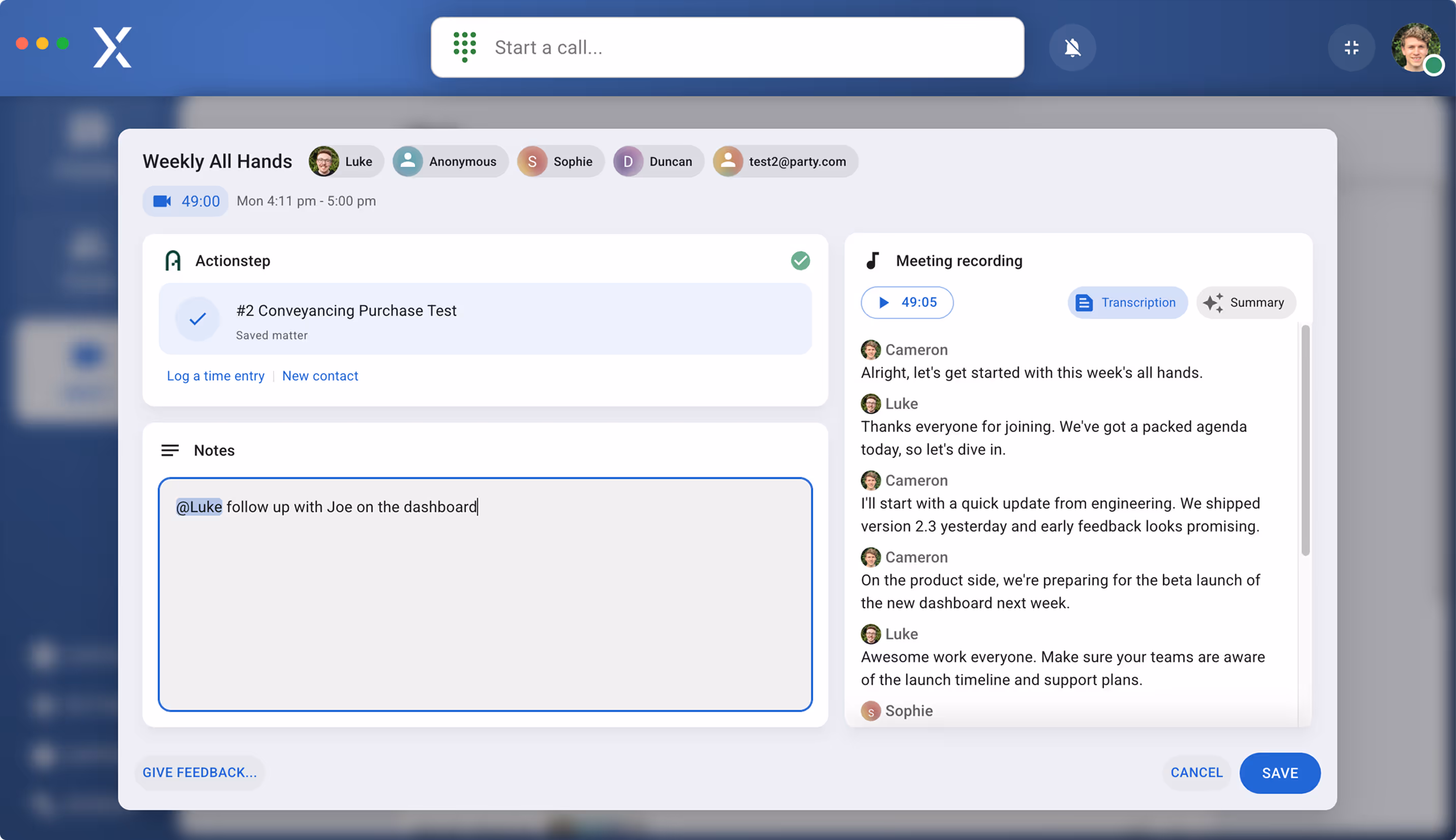Click the text about the beta launch
The width and height of the screenshot is (1456, 840).
1060,591
